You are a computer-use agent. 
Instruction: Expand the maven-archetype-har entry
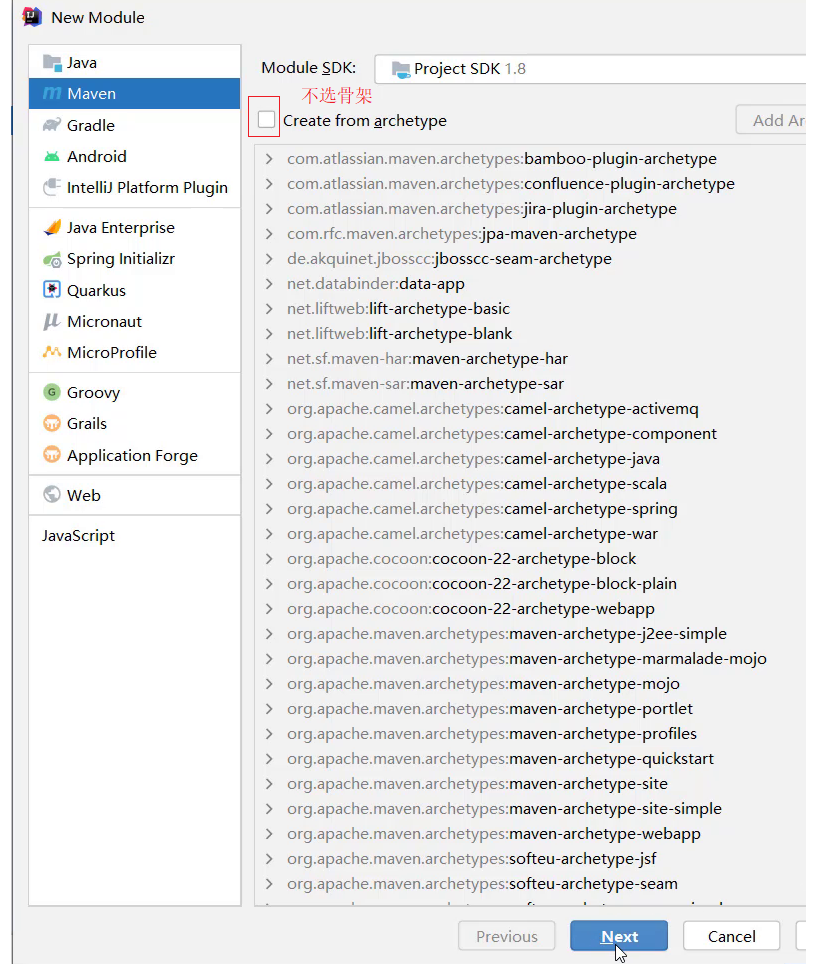[269, 359]
